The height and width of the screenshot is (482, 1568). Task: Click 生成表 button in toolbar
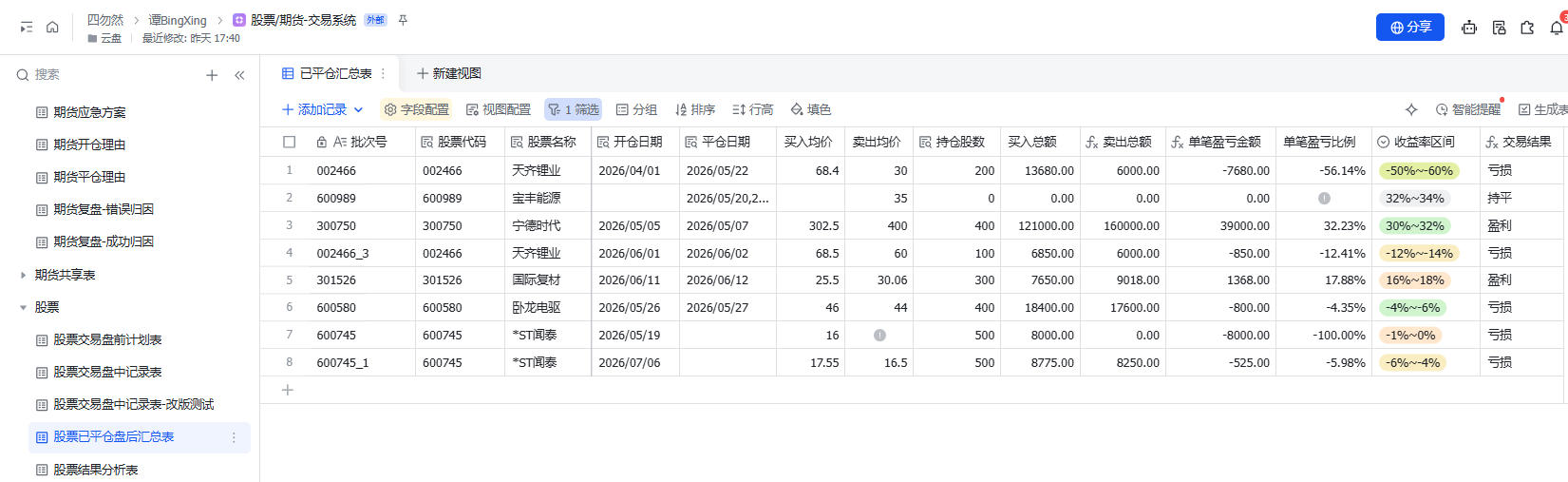[1542, 109]
